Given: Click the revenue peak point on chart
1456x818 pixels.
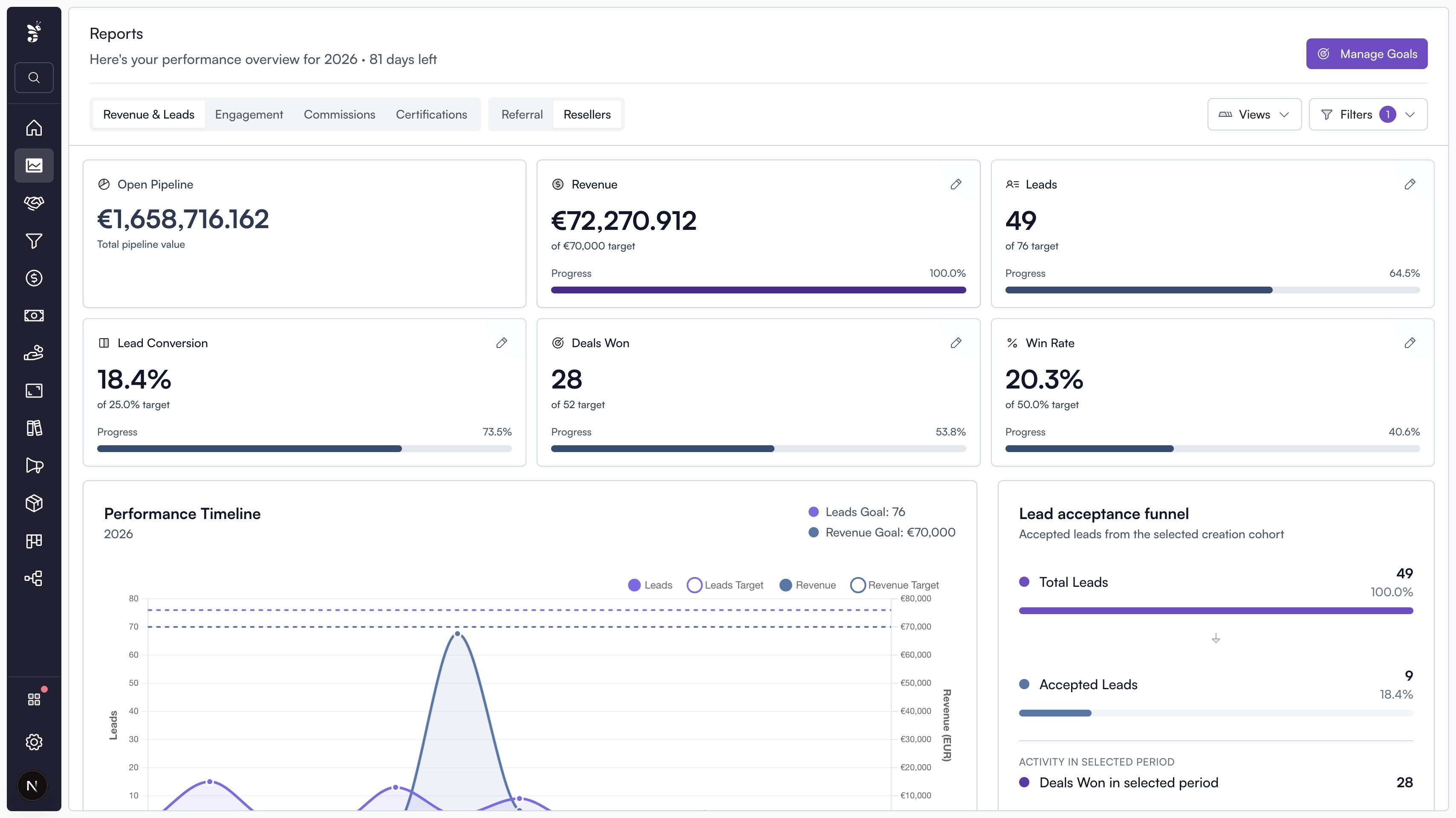Looking at the screenshot, I should click(x=457, y=634).
